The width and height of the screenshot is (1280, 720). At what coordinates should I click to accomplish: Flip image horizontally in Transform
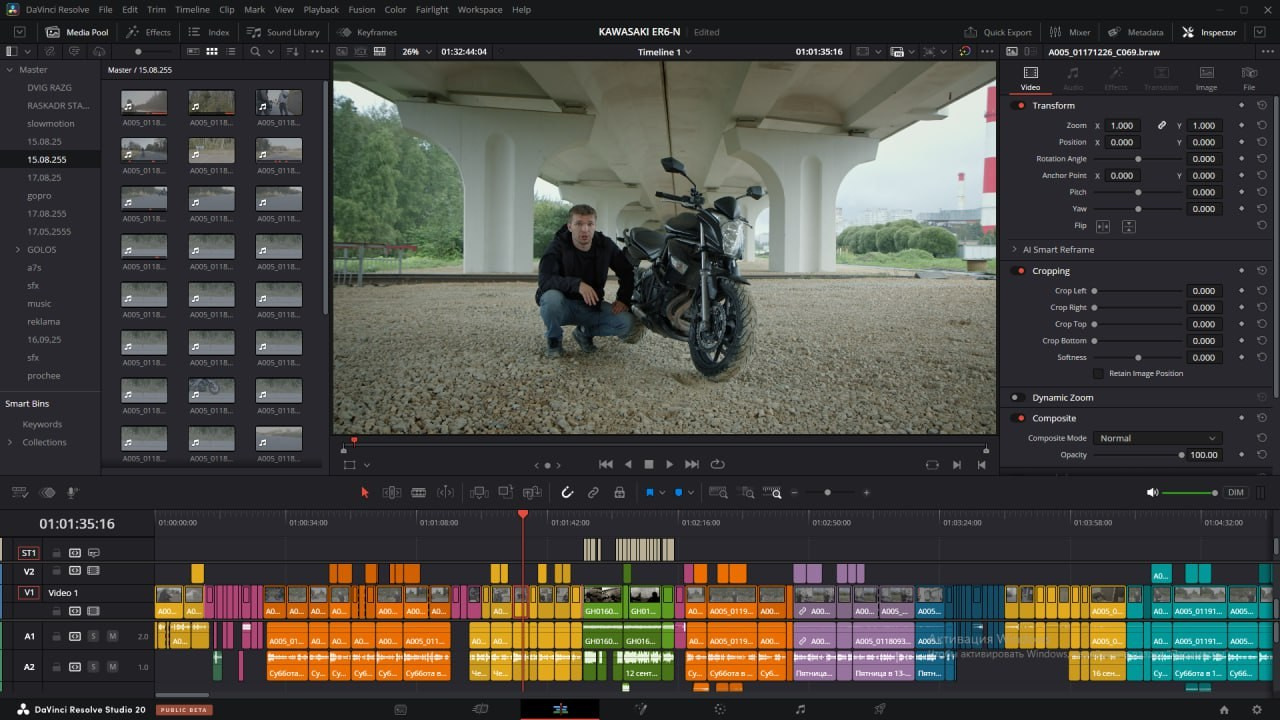tap(1103, 226)
